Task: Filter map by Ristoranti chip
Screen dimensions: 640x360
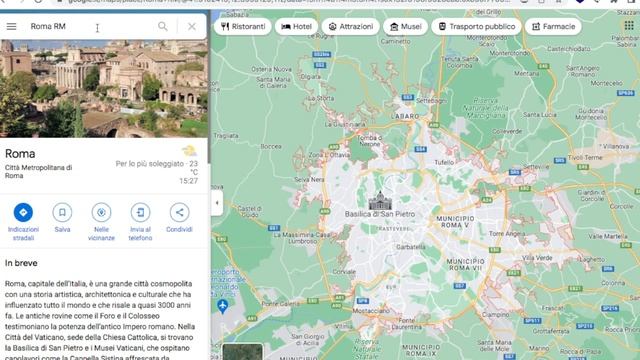Action: pyautogui.click(x=243, y=27)
